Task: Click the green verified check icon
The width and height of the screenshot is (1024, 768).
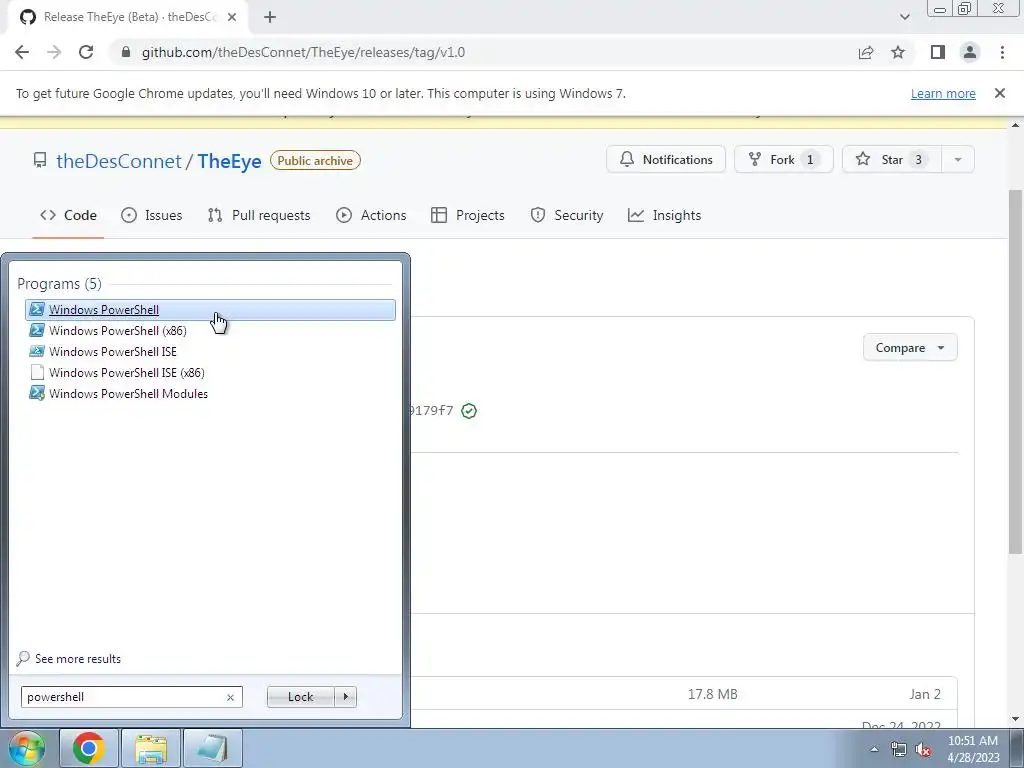Action: pos(469,411)
